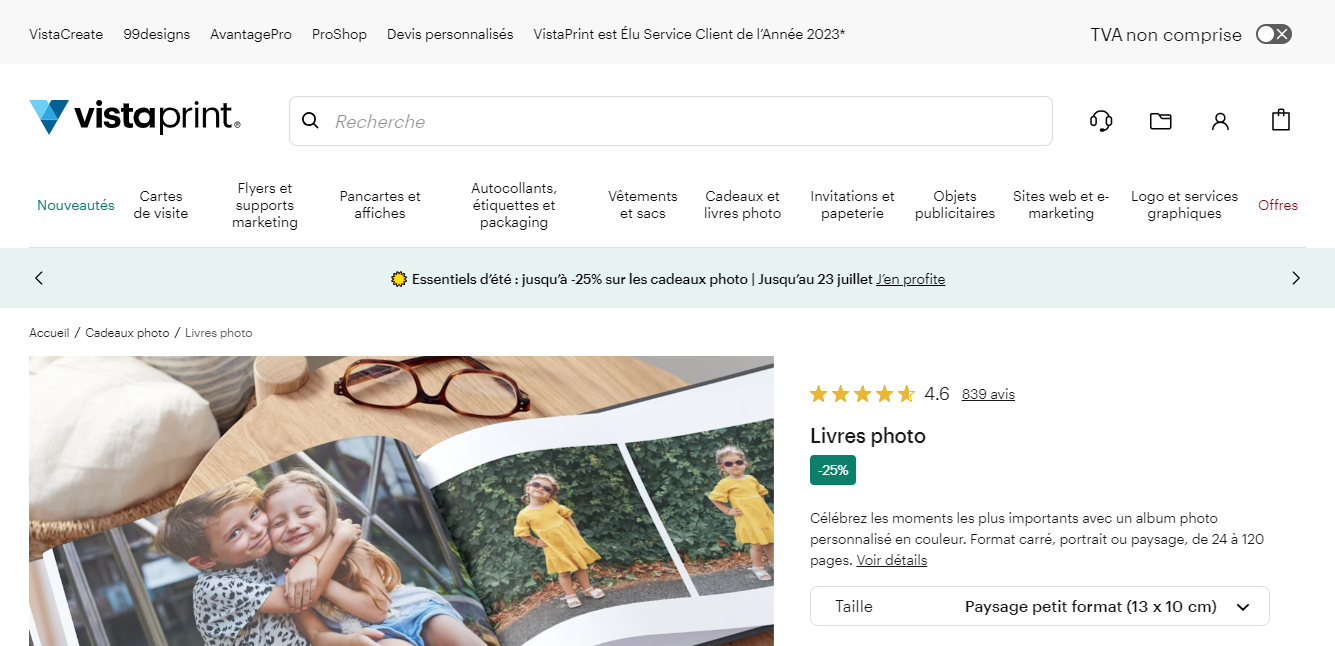
Task: Click the magnifying glass search icon
Action: (x=310, y=120)
